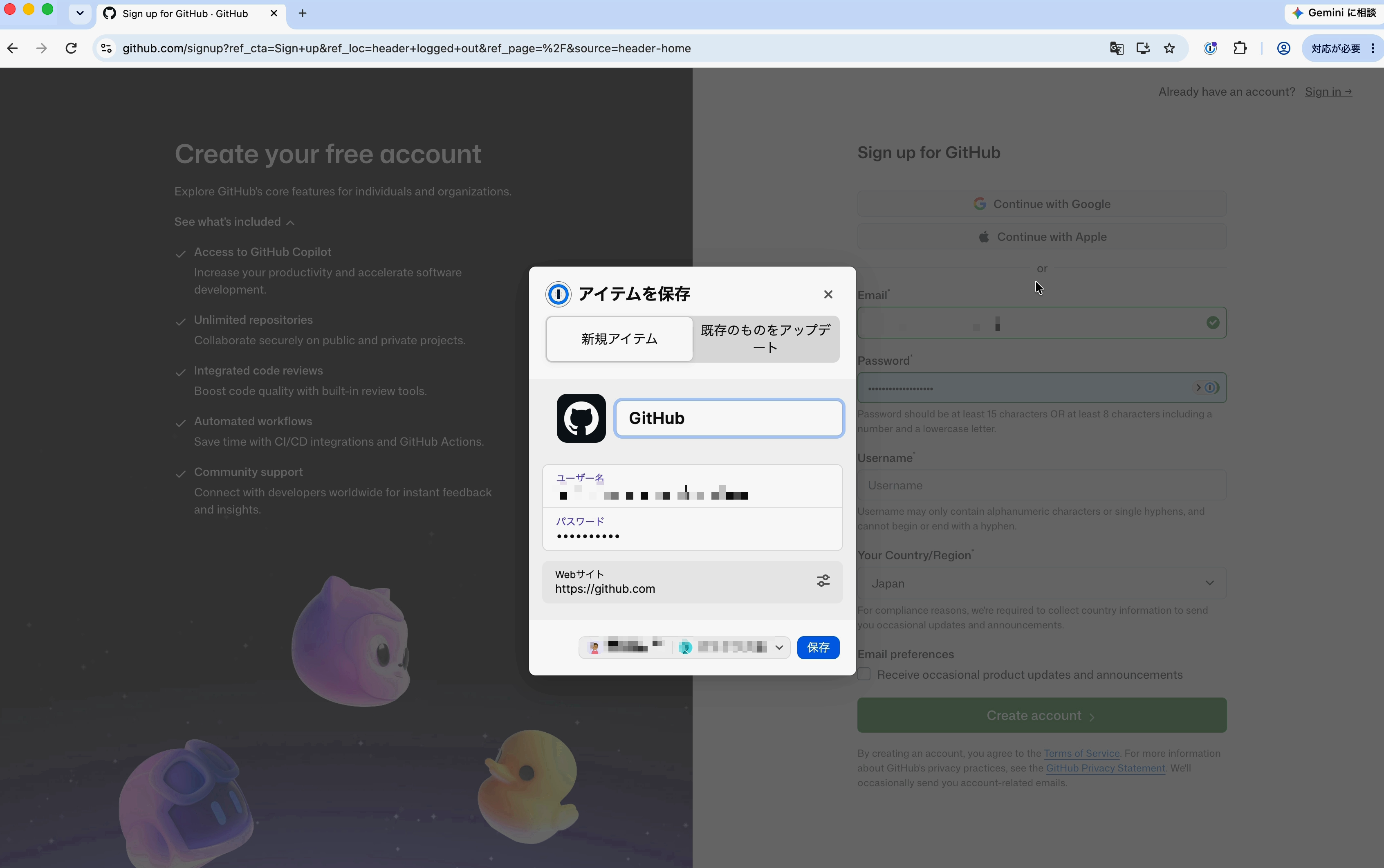Click the blue 保存 button

pyautogui.click(x=818, y=648)
